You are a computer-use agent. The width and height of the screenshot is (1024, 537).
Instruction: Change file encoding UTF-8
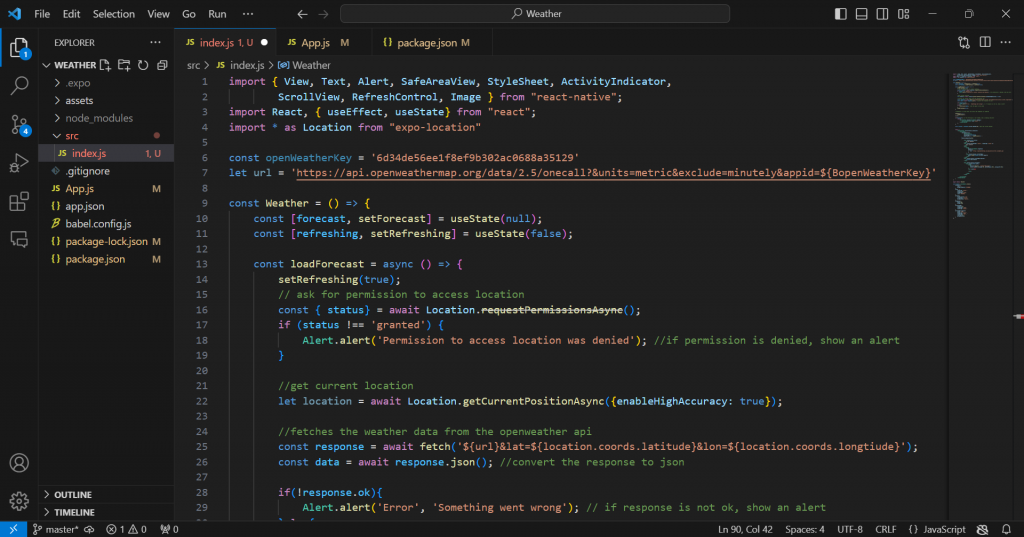[850, 529]
